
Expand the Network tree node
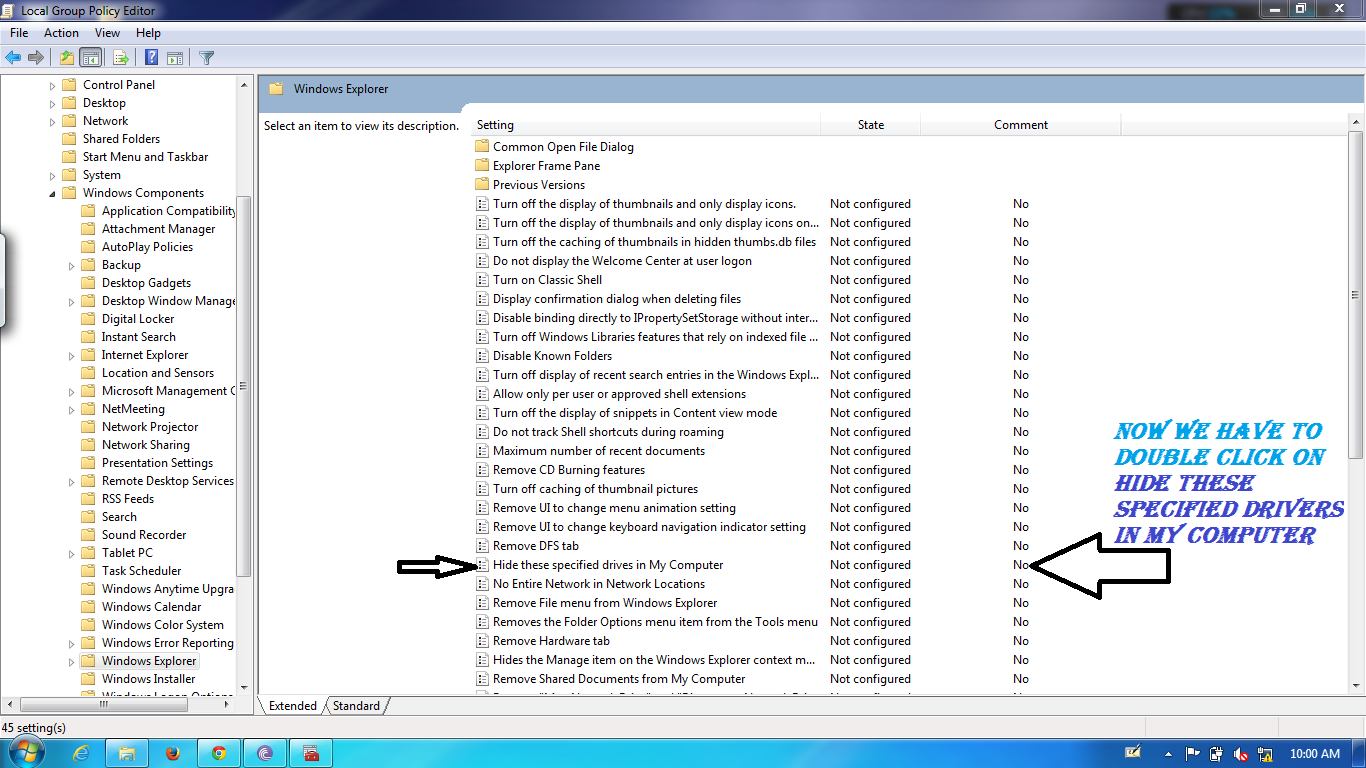pyautogui.click(x=53, y=122)
